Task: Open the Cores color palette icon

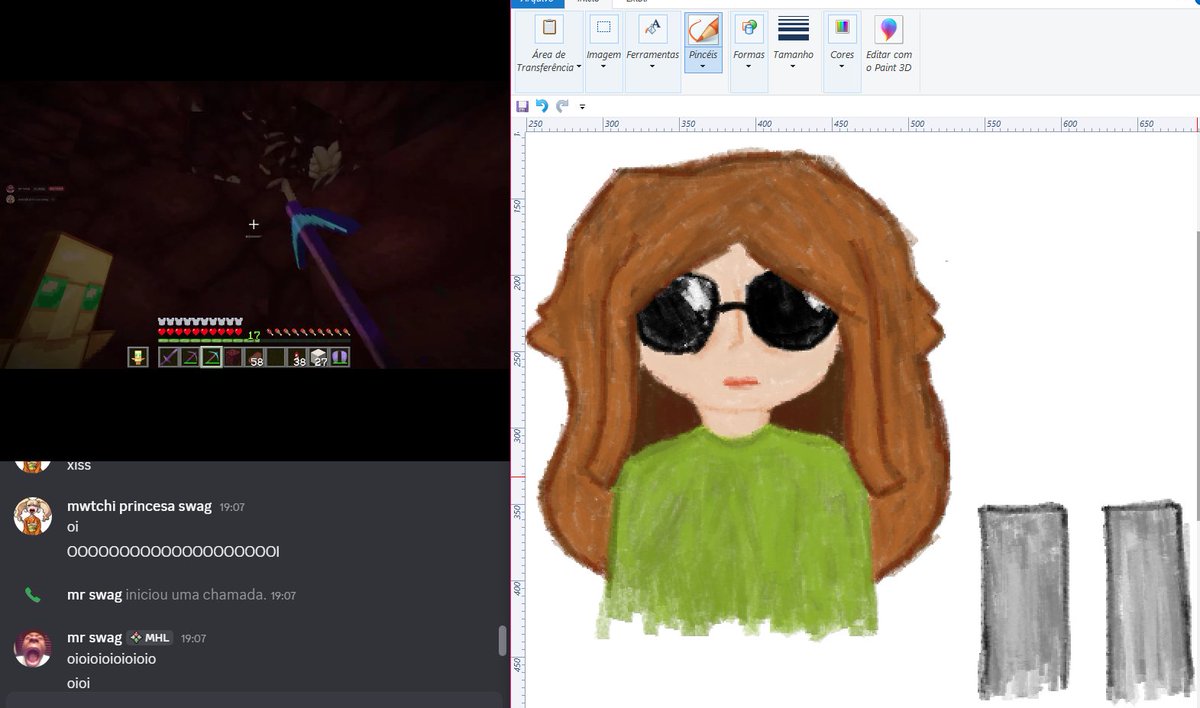Action: point(842,28)
